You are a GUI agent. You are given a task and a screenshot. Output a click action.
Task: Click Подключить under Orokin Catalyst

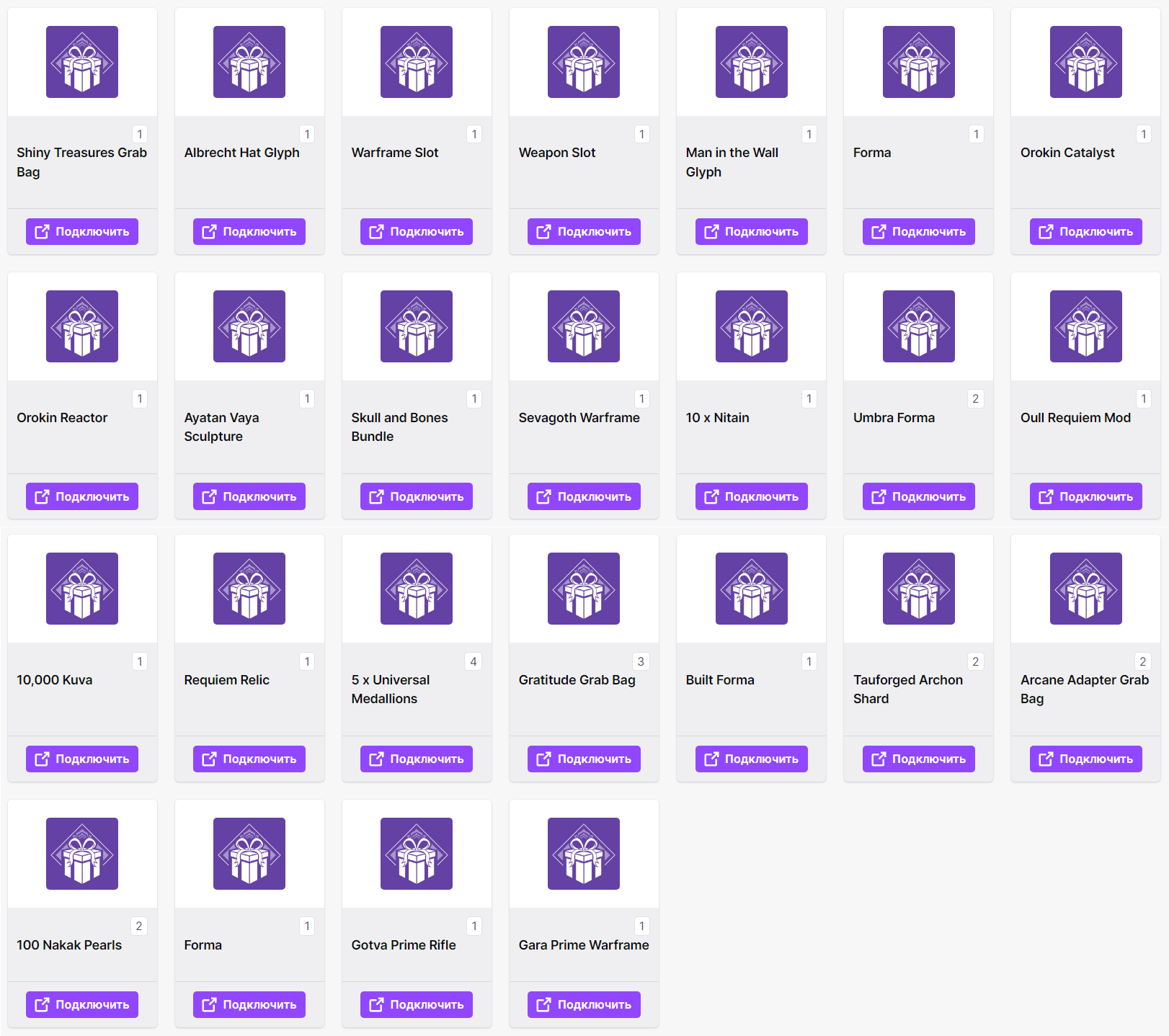[x=1086, y=231]
